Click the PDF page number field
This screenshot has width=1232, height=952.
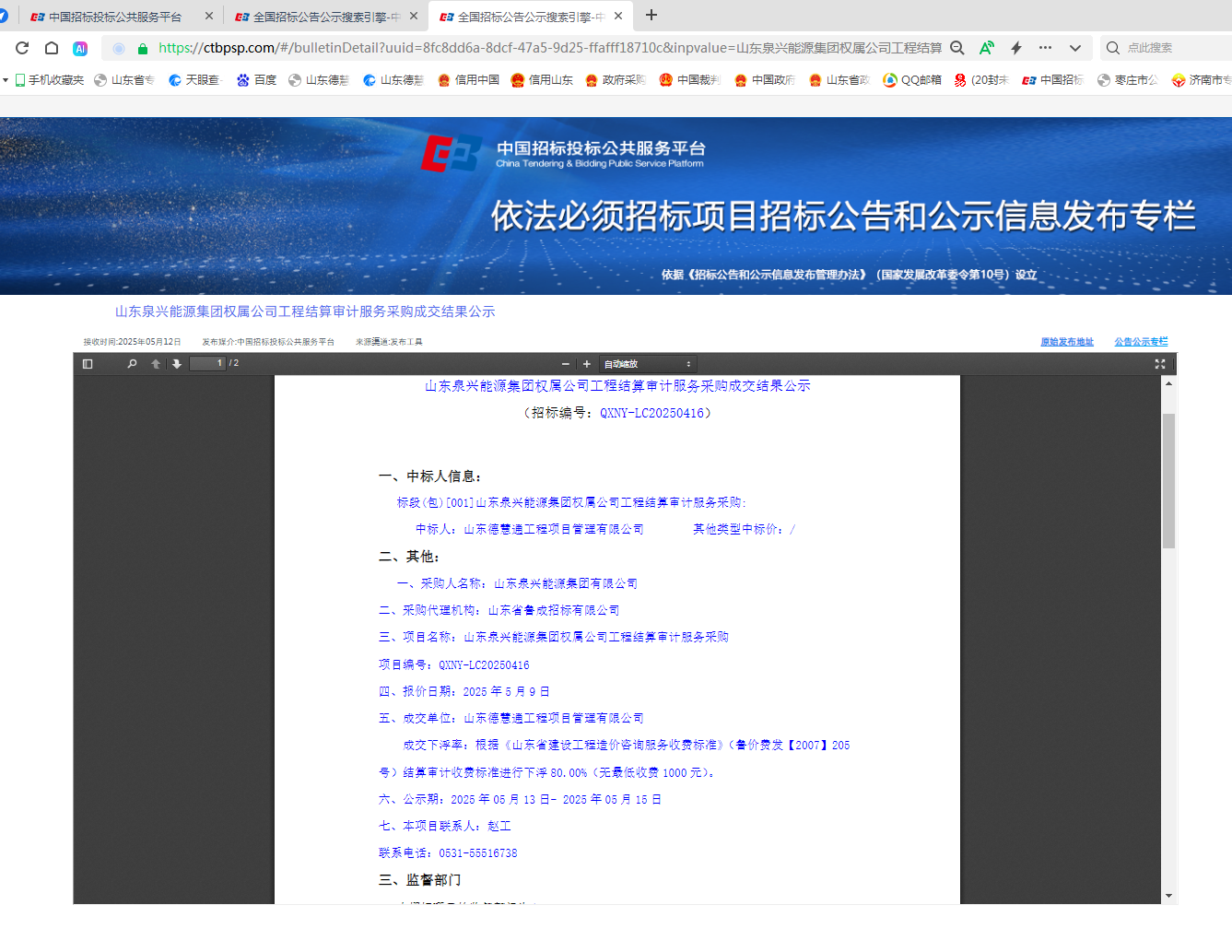click(207, 363)
